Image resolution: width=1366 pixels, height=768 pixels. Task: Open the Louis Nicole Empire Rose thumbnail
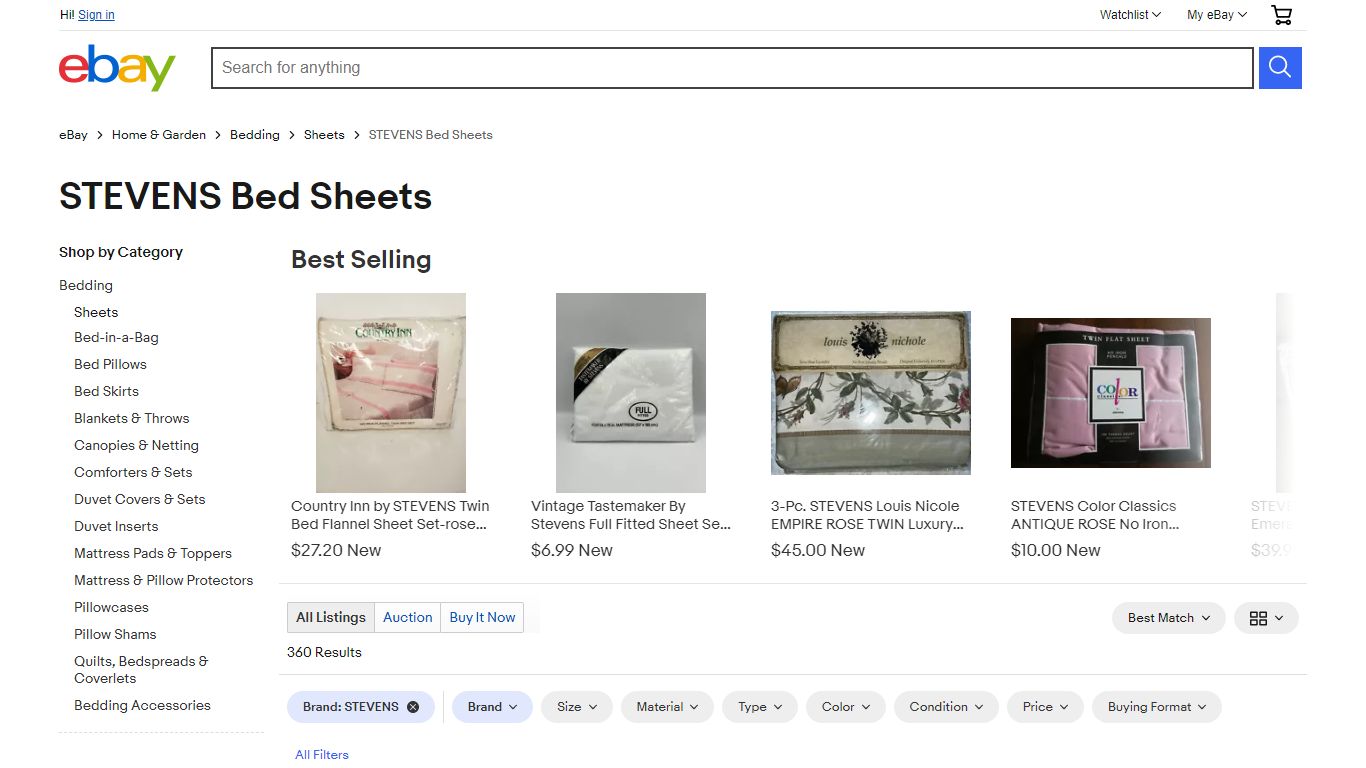point(871,393)
